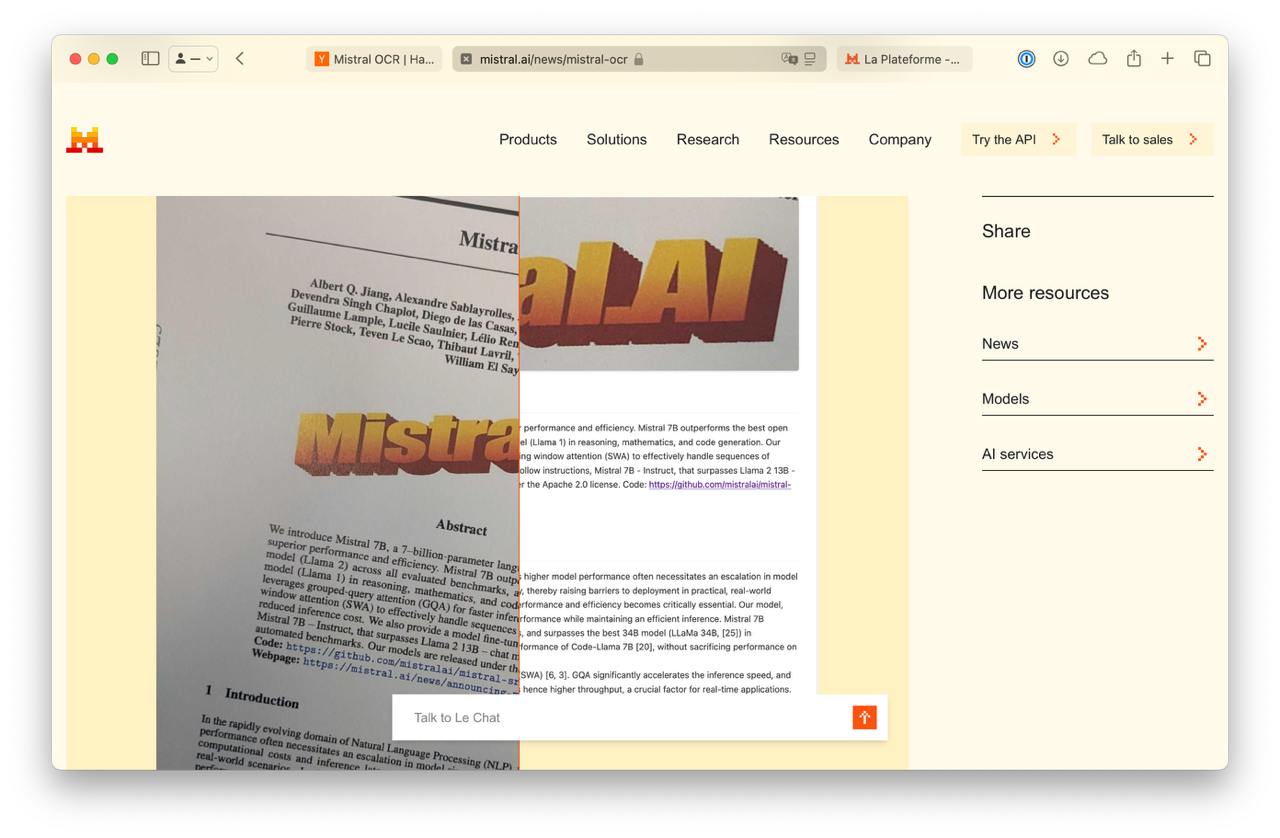
Task: Click the Hacker News Y favicon
Action: pyautogui.click(x=321, y=59)
